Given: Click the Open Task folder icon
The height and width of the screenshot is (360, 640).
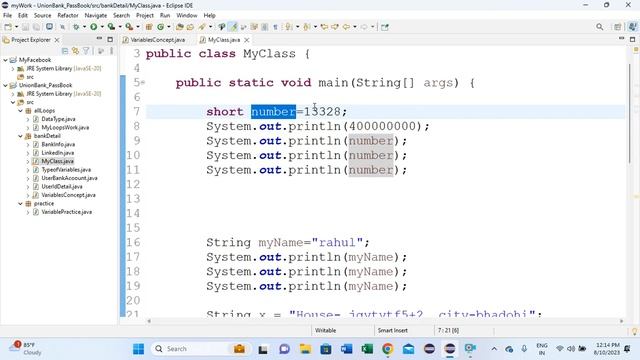Looking at the screenshot, I should point(190,27).
